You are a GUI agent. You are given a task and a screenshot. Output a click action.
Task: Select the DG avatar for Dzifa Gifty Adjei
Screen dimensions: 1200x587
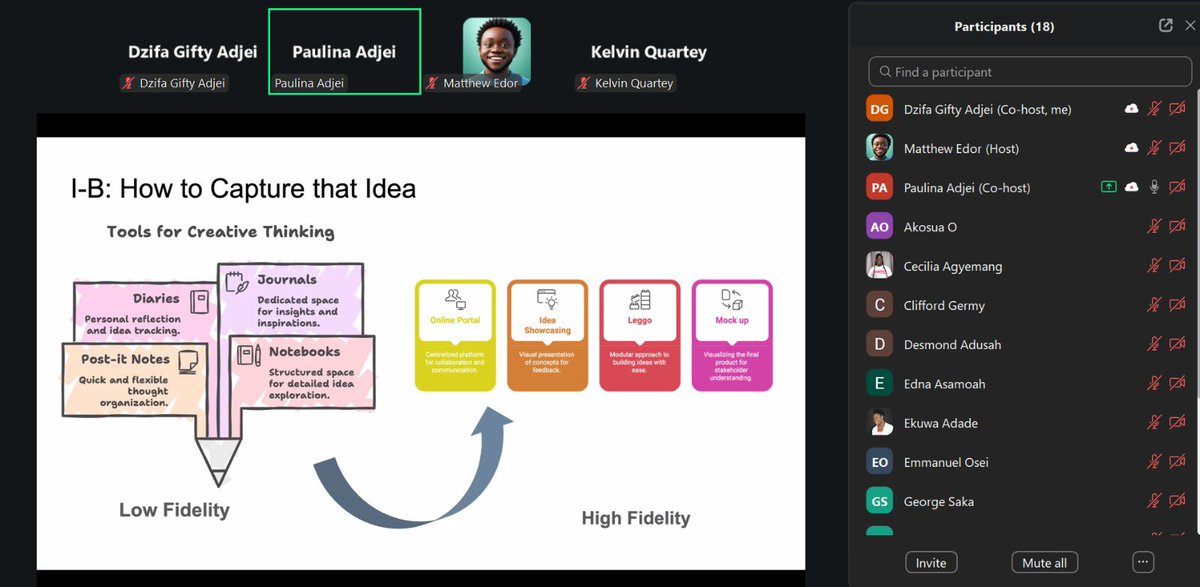[879, 109]
